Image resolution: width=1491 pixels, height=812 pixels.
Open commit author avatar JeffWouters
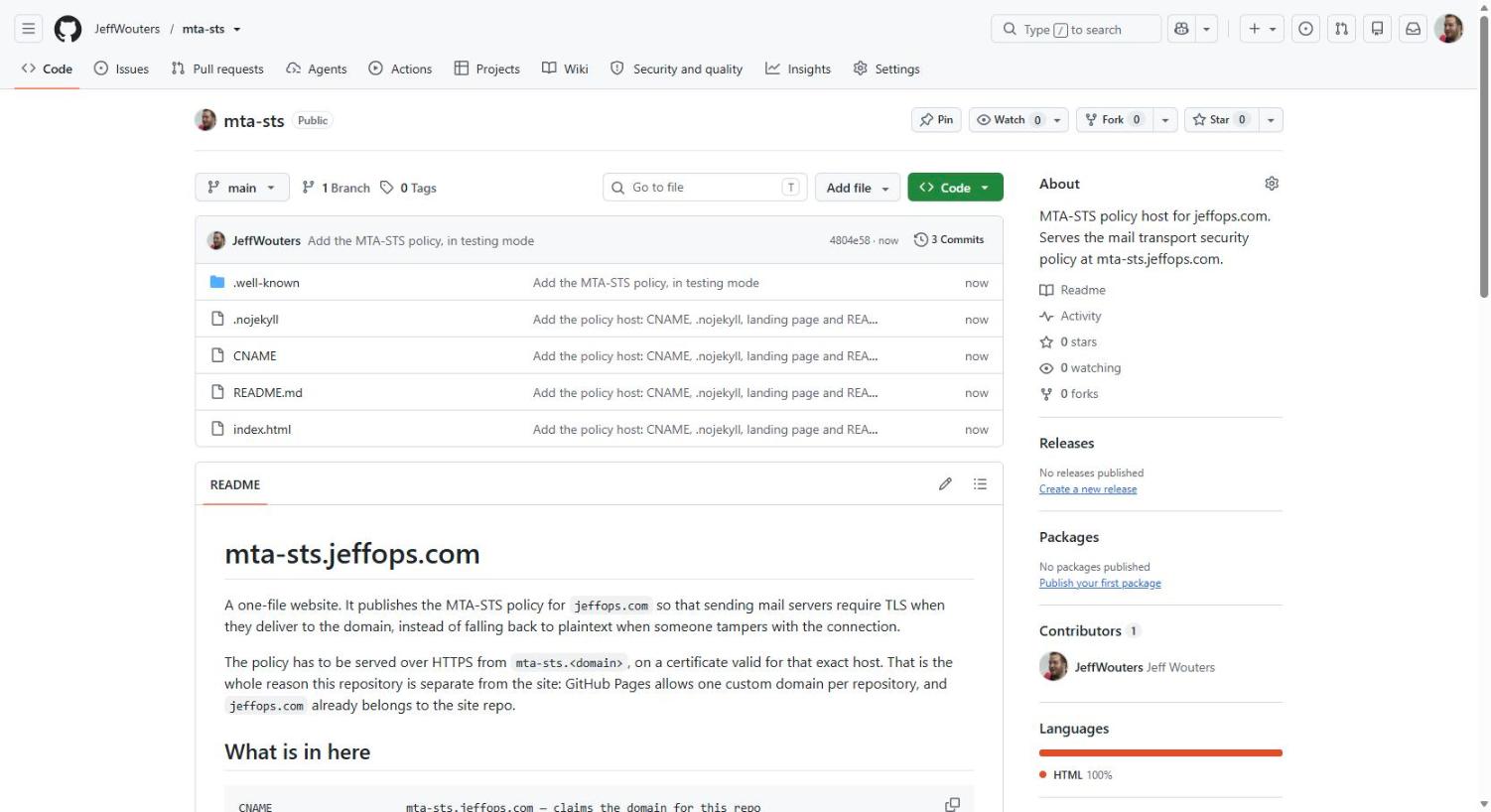pyautogui.click(x=216, y=240)
